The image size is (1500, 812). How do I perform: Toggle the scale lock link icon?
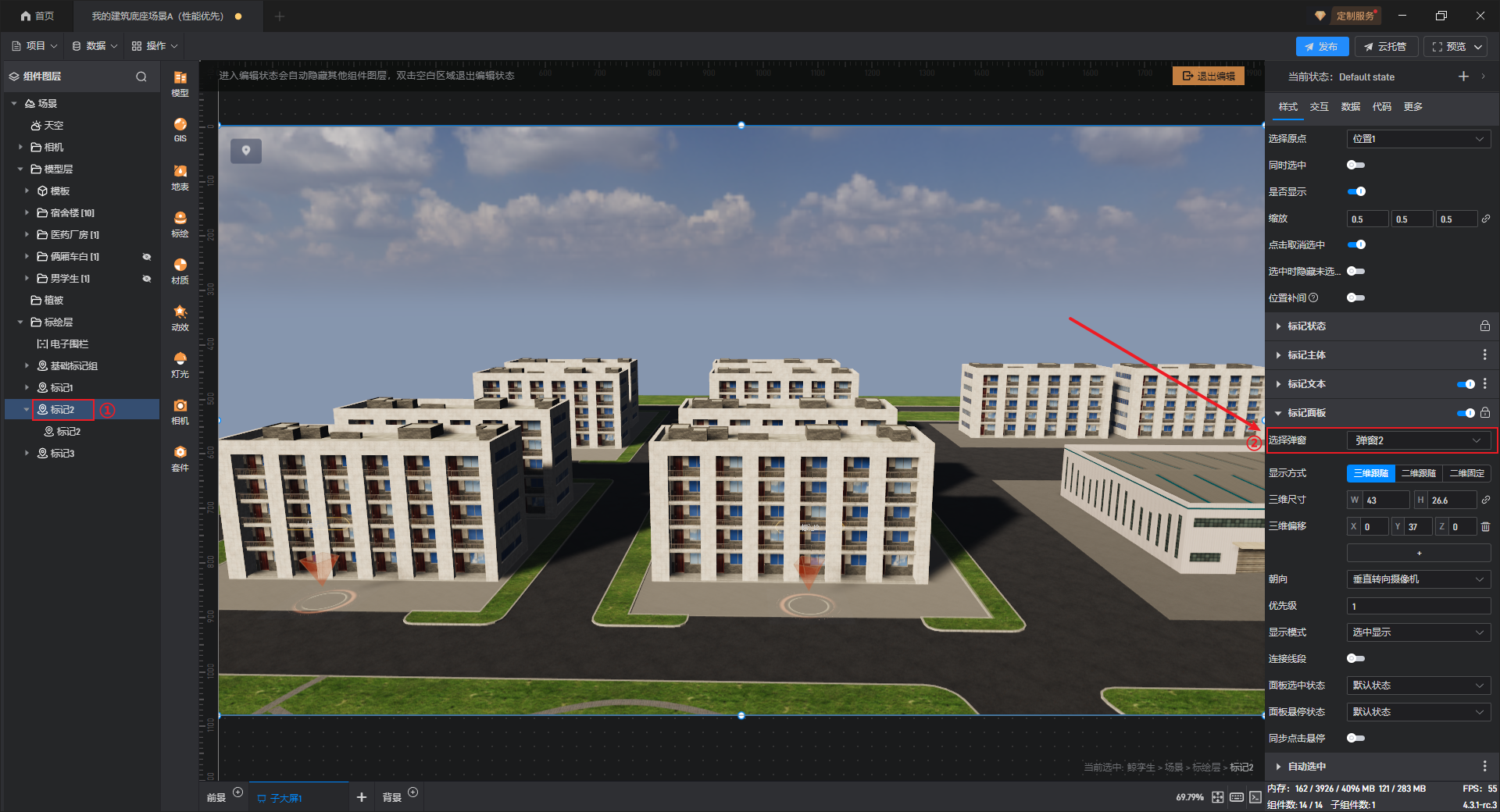click(x=1486, y=219)
